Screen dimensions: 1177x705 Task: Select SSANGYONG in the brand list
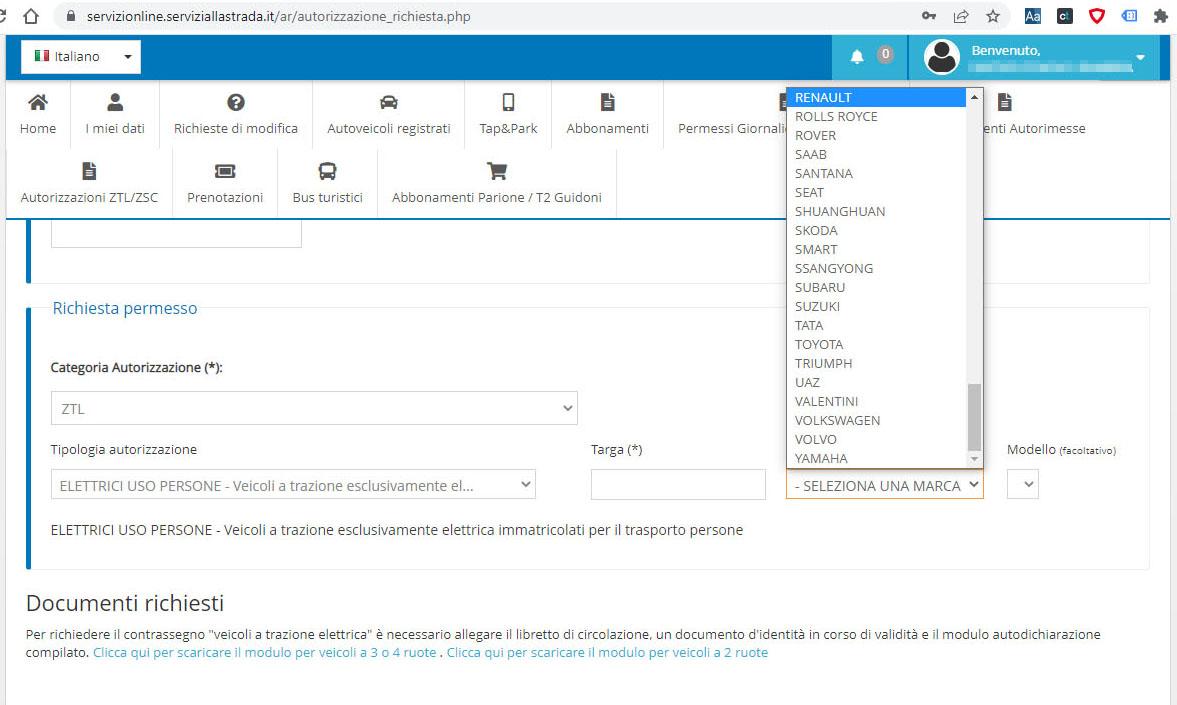[x=877, y=268]
